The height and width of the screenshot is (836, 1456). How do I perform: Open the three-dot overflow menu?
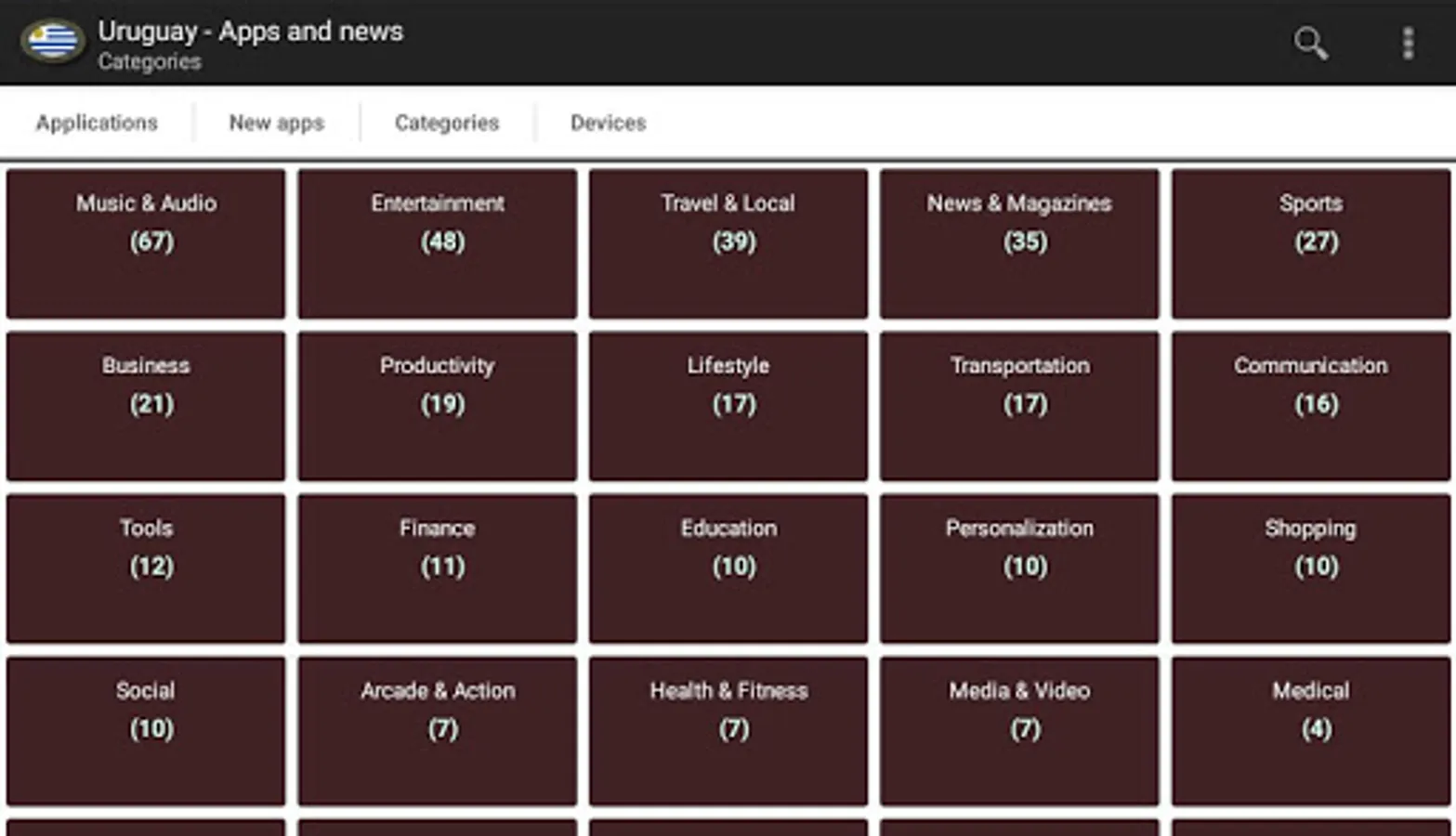click(1408, 43)
